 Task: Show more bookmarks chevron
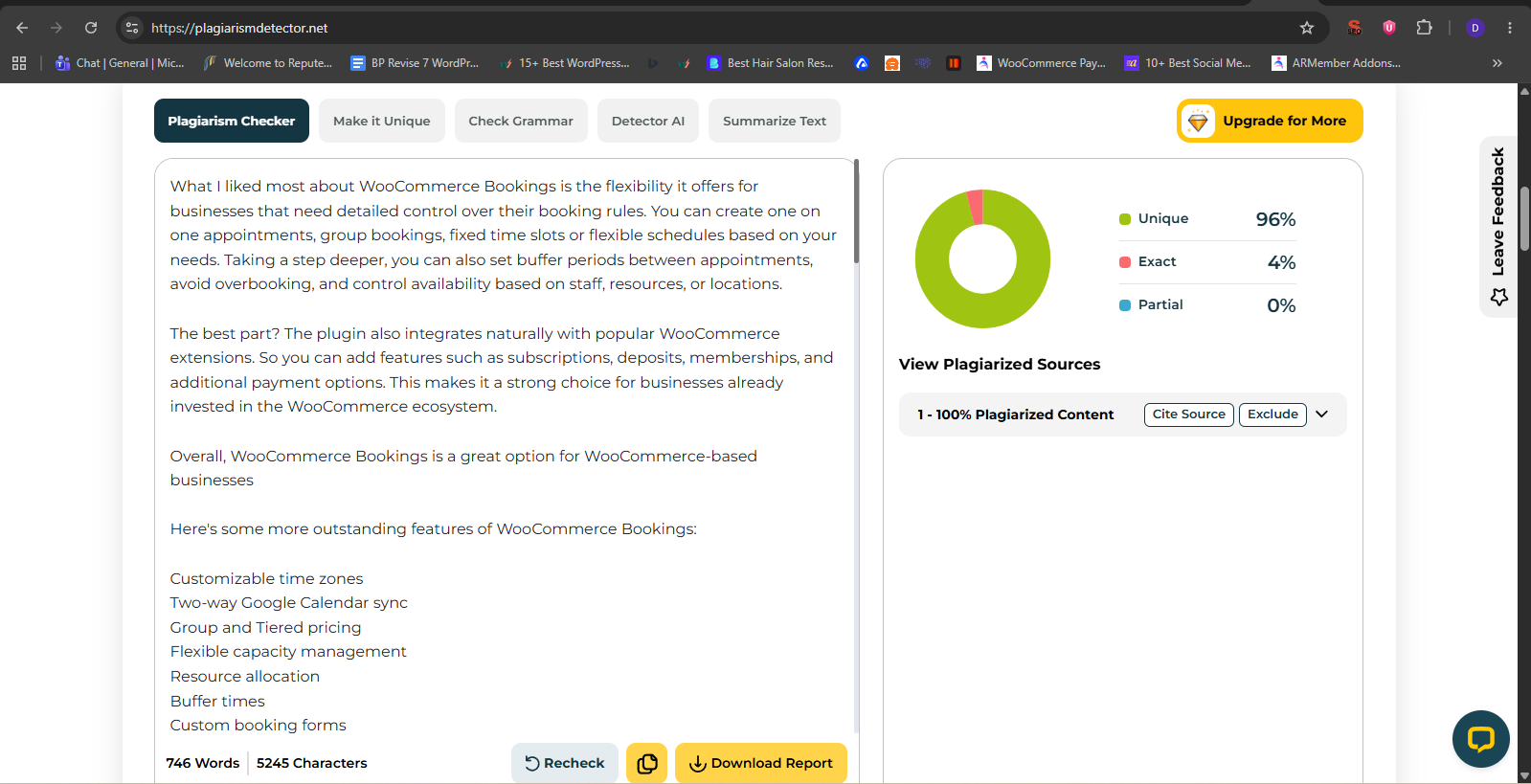1497,63
